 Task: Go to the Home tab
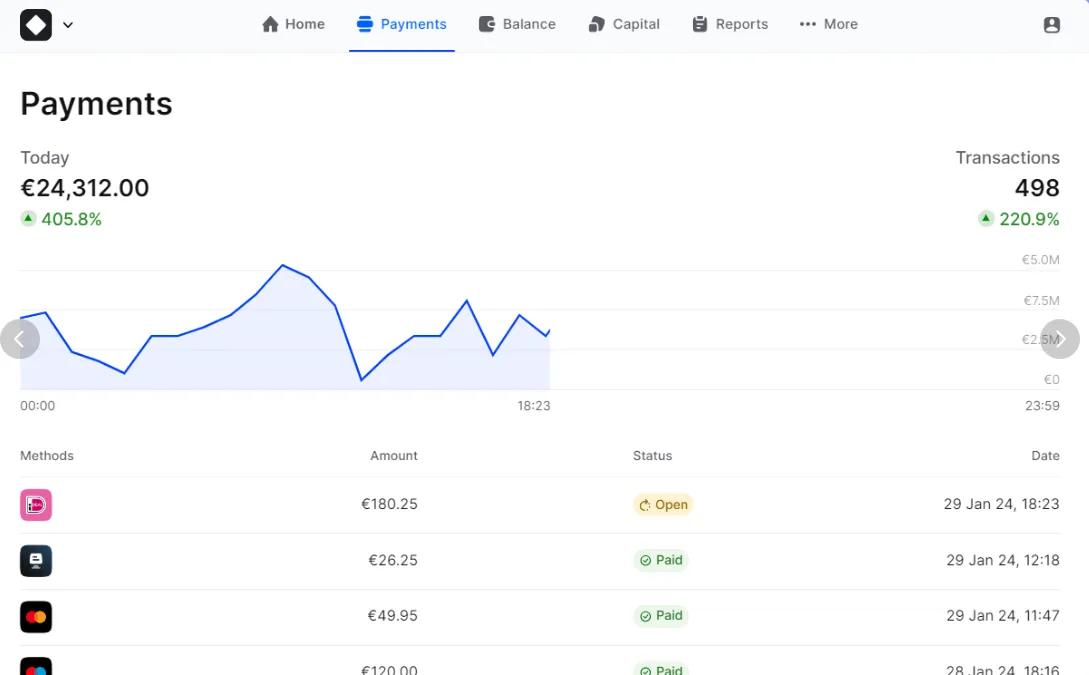point(293,24)
